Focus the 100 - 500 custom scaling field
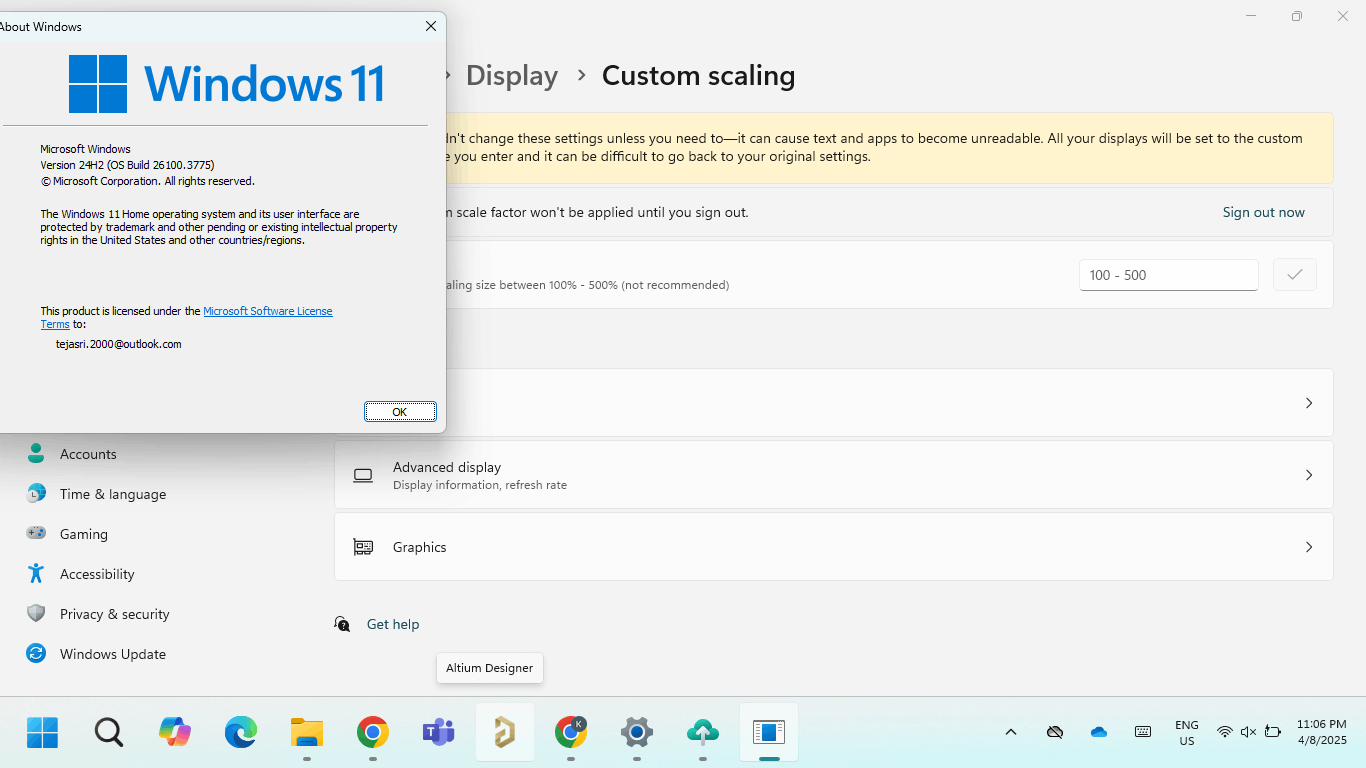 pyautogui.click(x=1168, y=275)
